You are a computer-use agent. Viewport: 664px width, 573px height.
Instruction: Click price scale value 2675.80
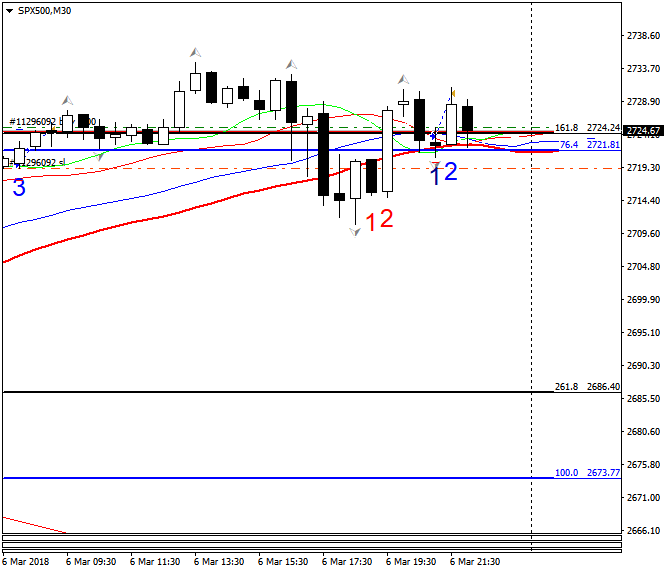coord(643,465)
